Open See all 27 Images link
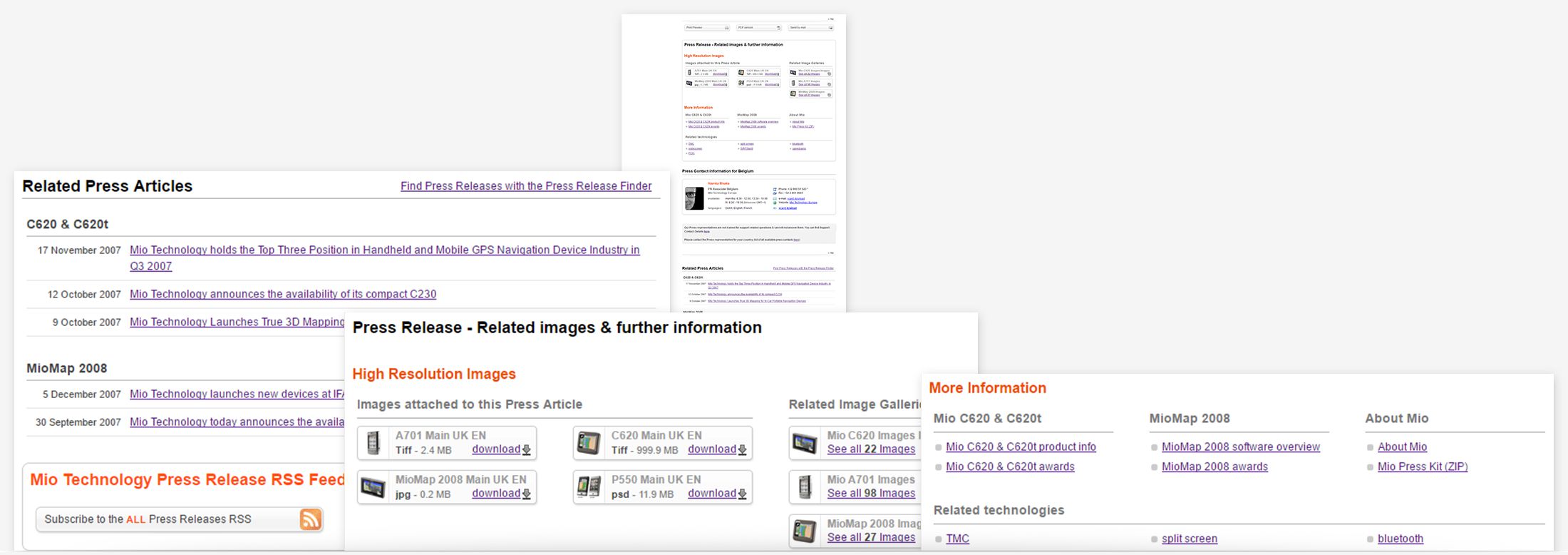The height and width of the screenshot is (555, 1568). point(871,538)
